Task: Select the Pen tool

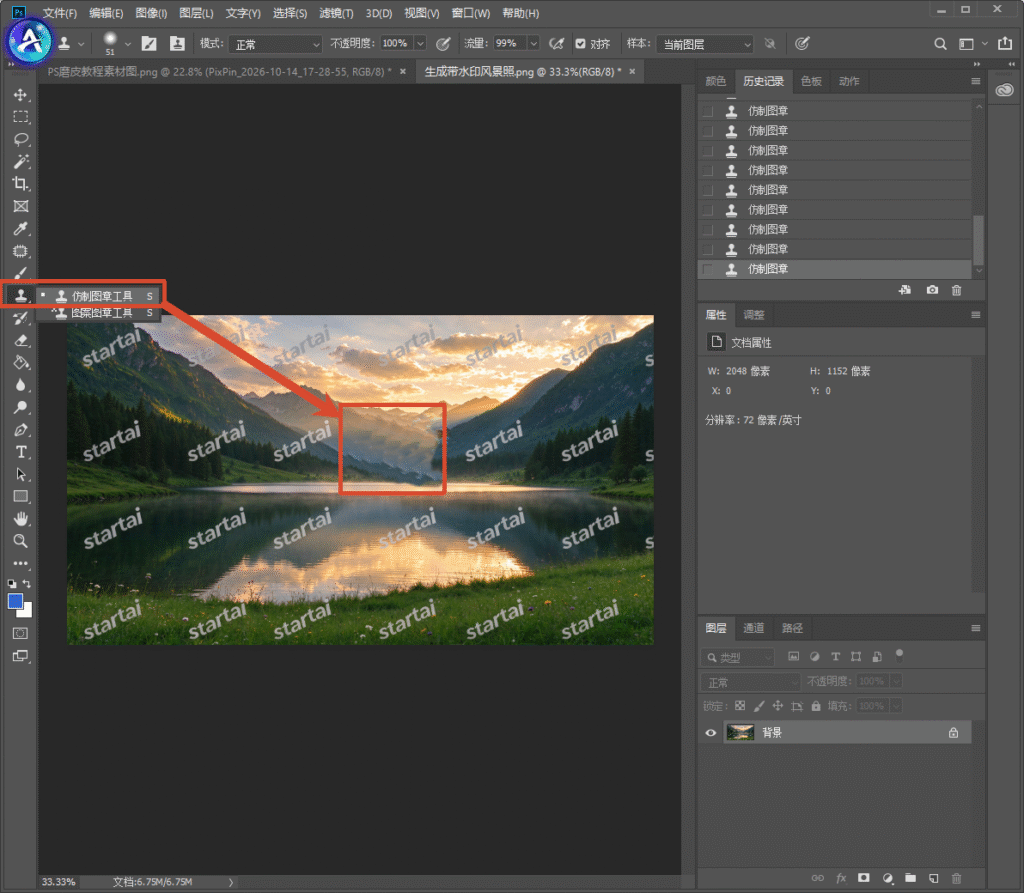Action: tap(20, 430)
